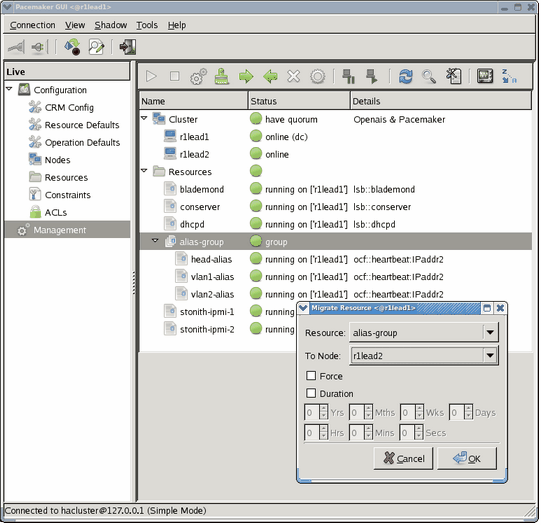Stop the selected resource with square icon
The height and width of the screenshot is (525, 541).
point(175,76)
